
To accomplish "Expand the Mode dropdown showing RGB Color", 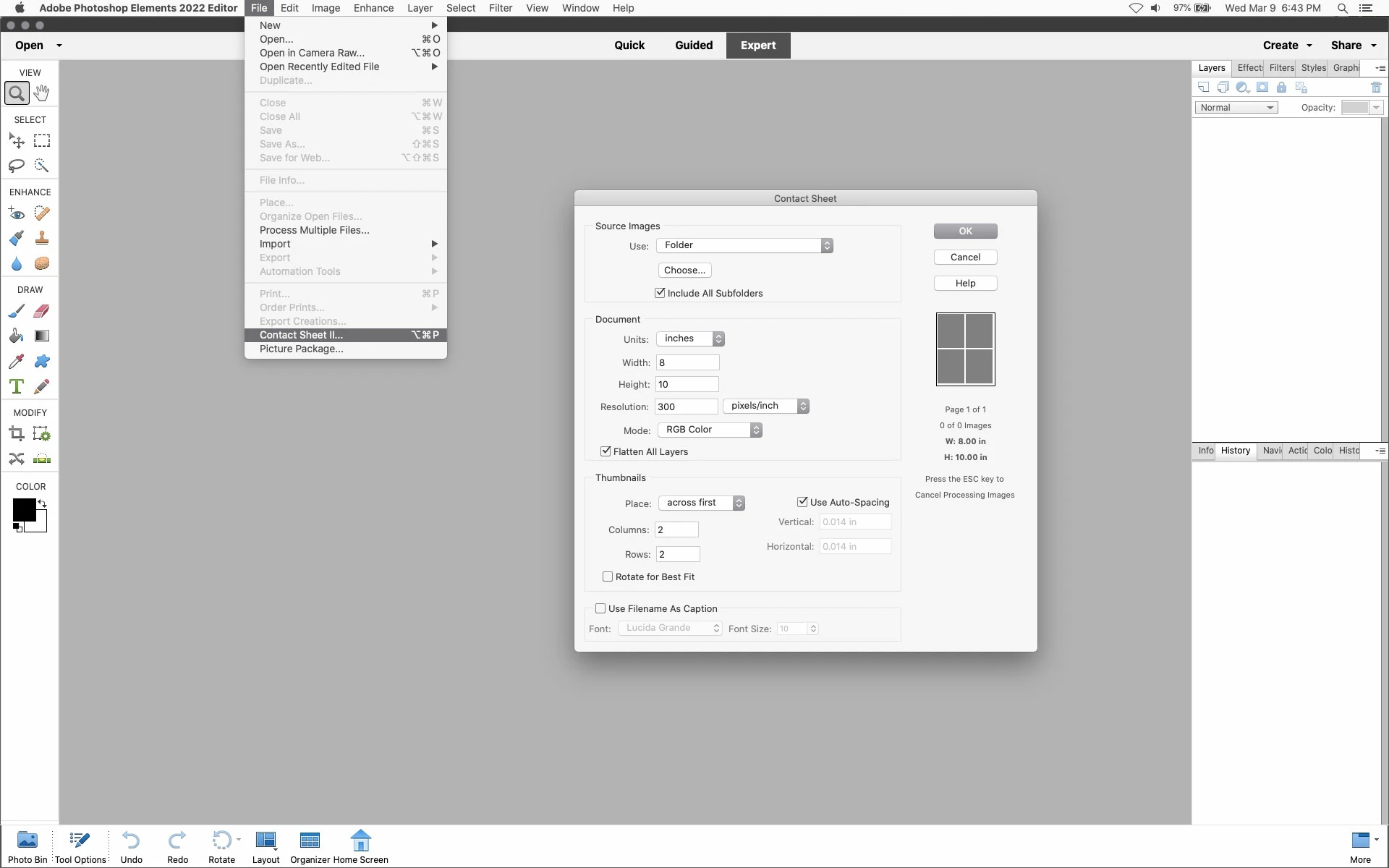I will (x=710, y=430).
